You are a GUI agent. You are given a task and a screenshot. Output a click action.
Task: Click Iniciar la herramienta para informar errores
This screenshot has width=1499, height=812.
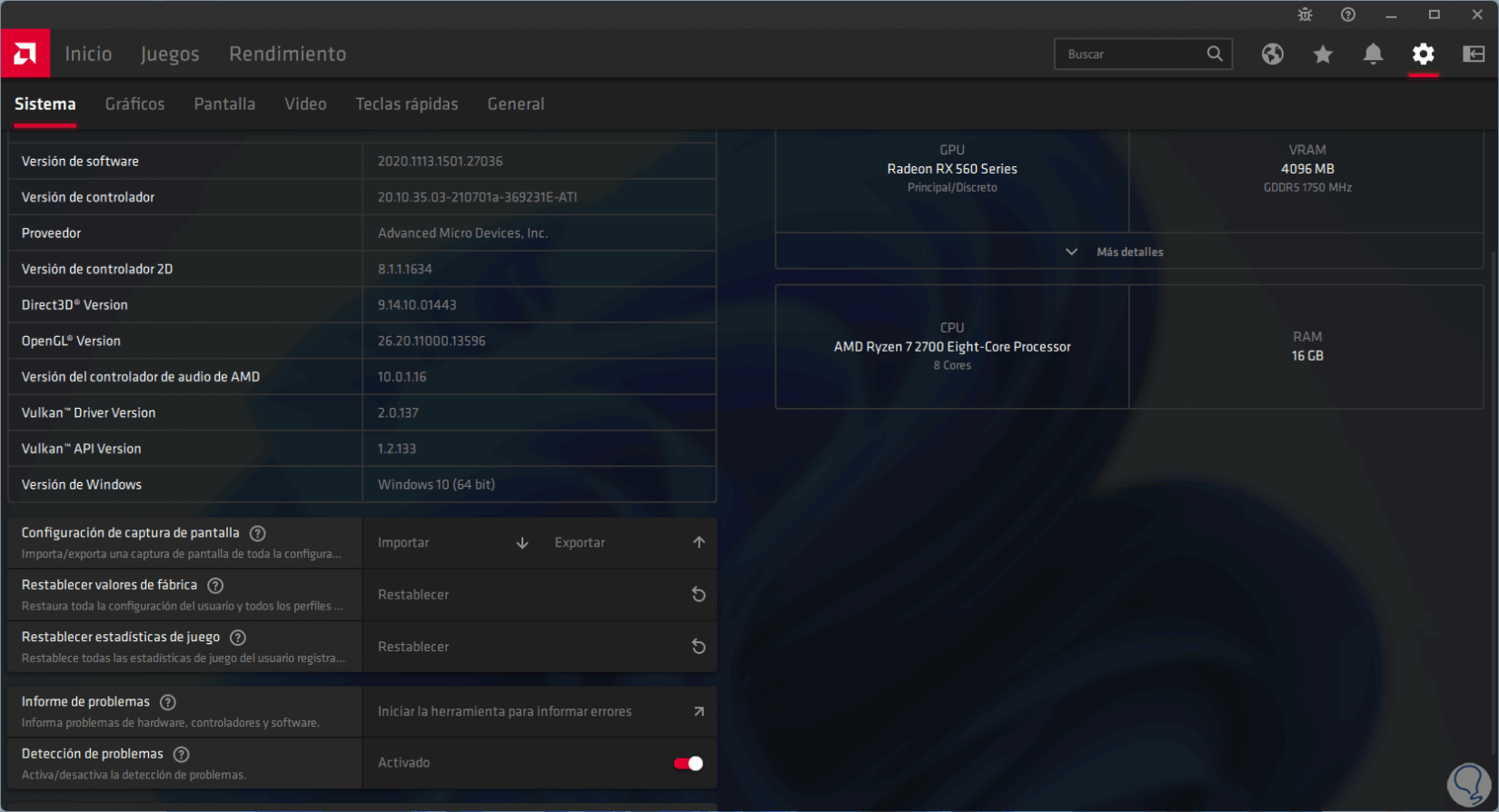click(540, 712)
